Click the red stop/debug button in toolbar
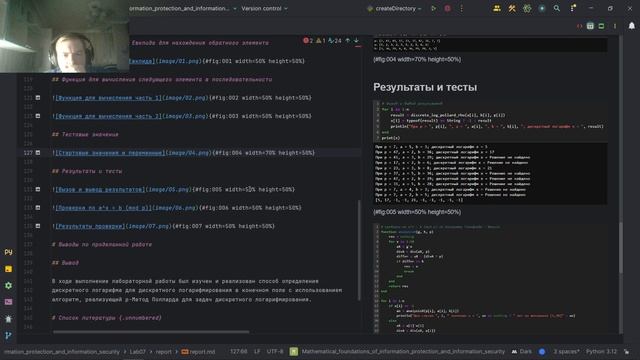640x360 pixels. pyautogui.click(x=447, y=8)
